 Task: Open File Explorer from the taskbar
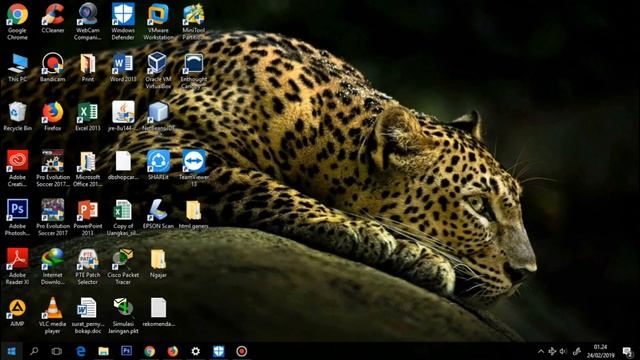[x=104, y=351]
